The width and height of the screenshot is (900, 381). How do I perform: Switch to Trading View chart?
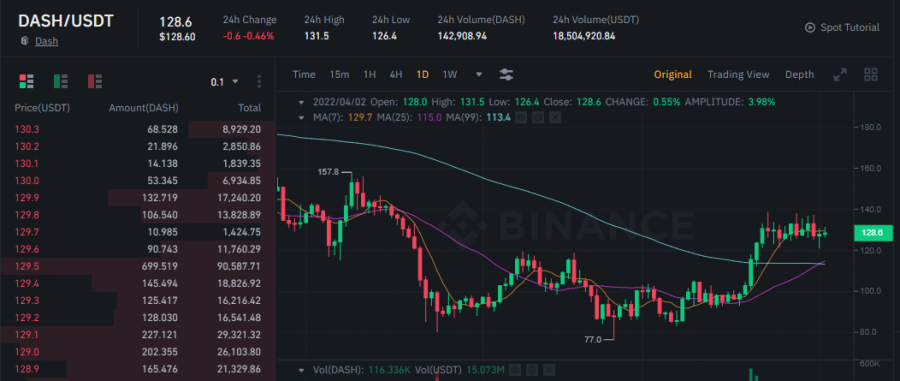(738, 75)
